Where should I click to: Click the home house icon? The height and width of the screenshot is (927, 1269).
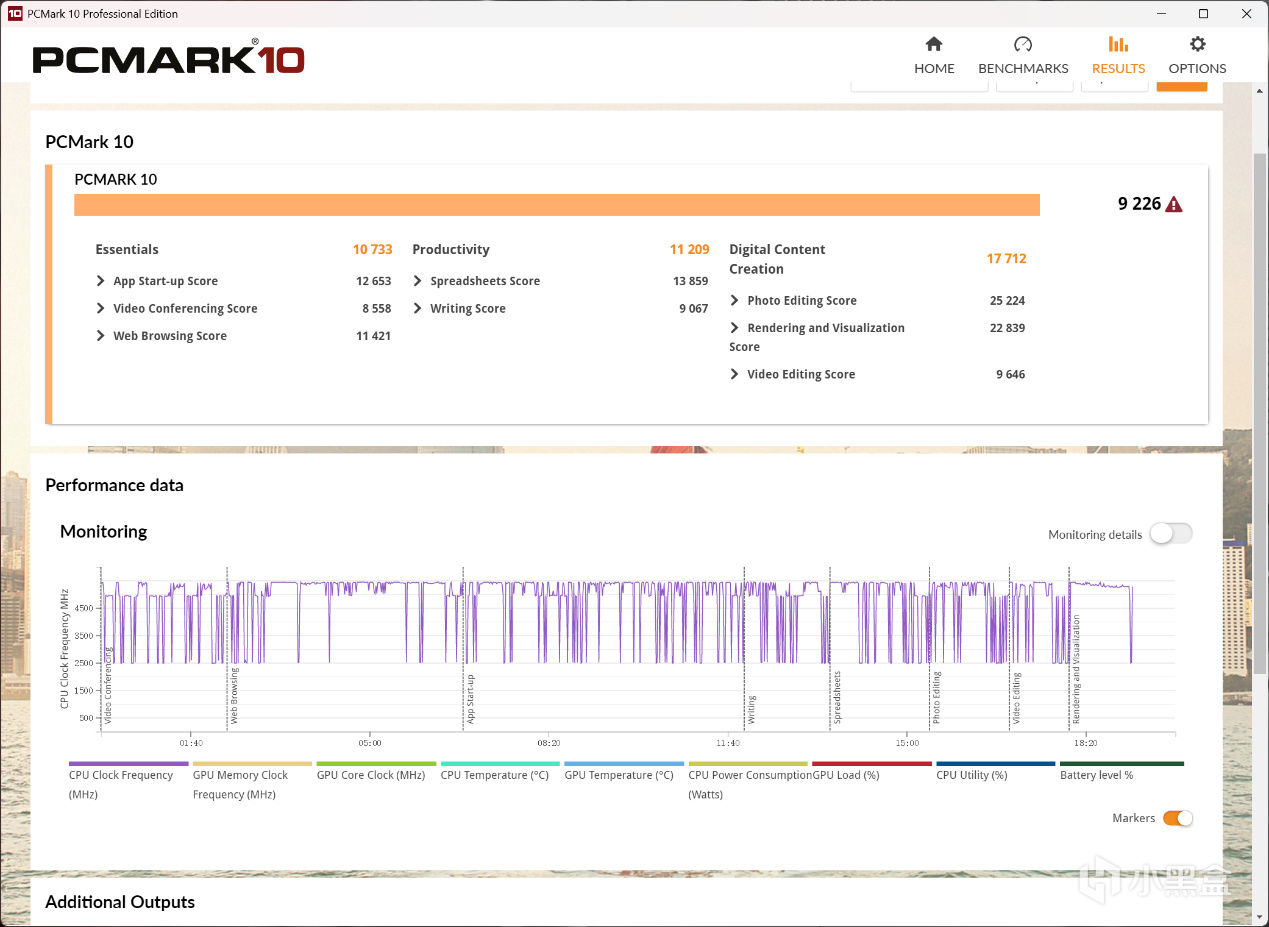tap(934, 44)
